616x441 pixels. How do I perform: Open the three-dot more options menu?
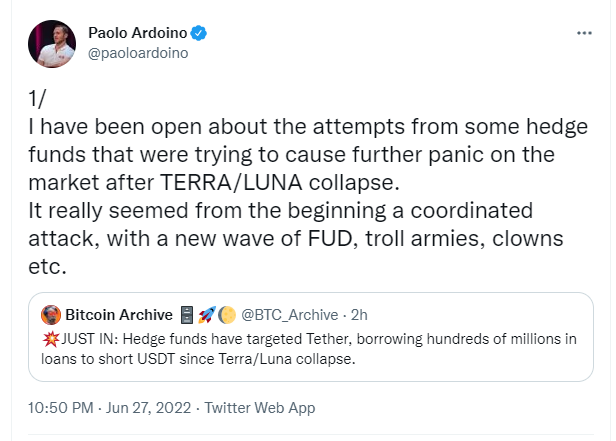(584, 33)
